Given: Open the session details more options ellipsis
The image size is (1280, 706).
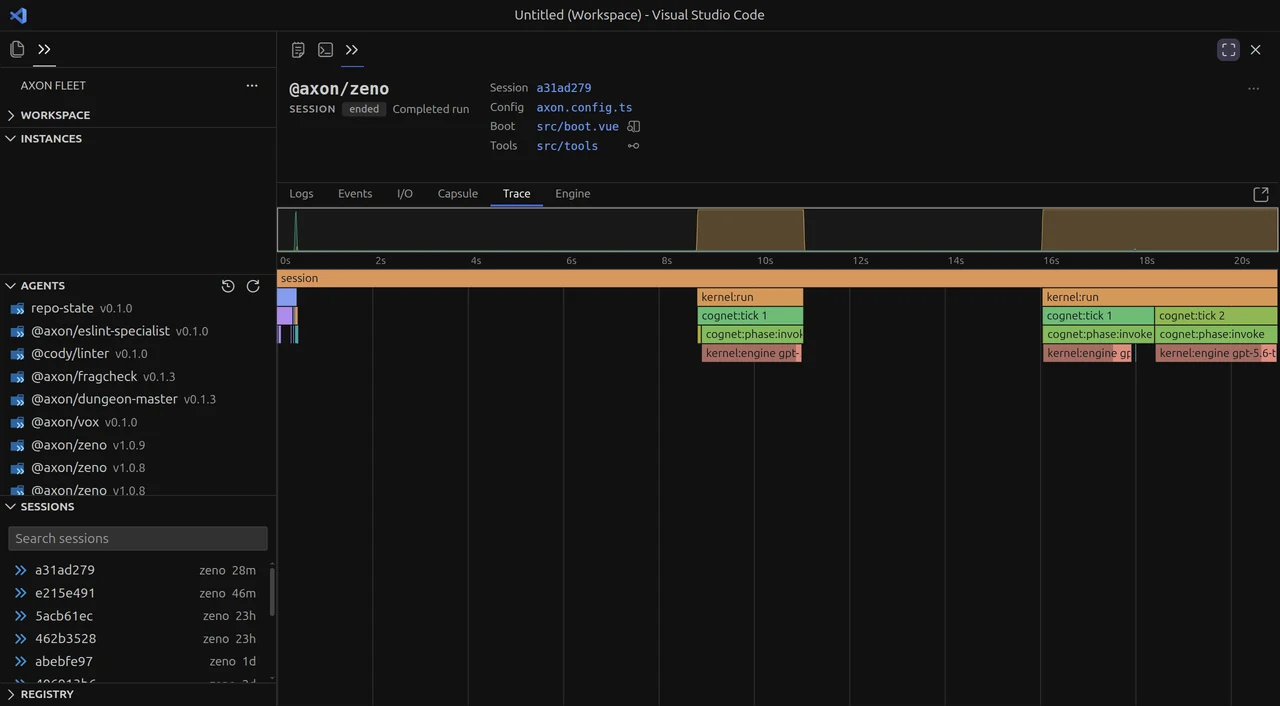Looking at the screenshot, I should pos(1253,89).
